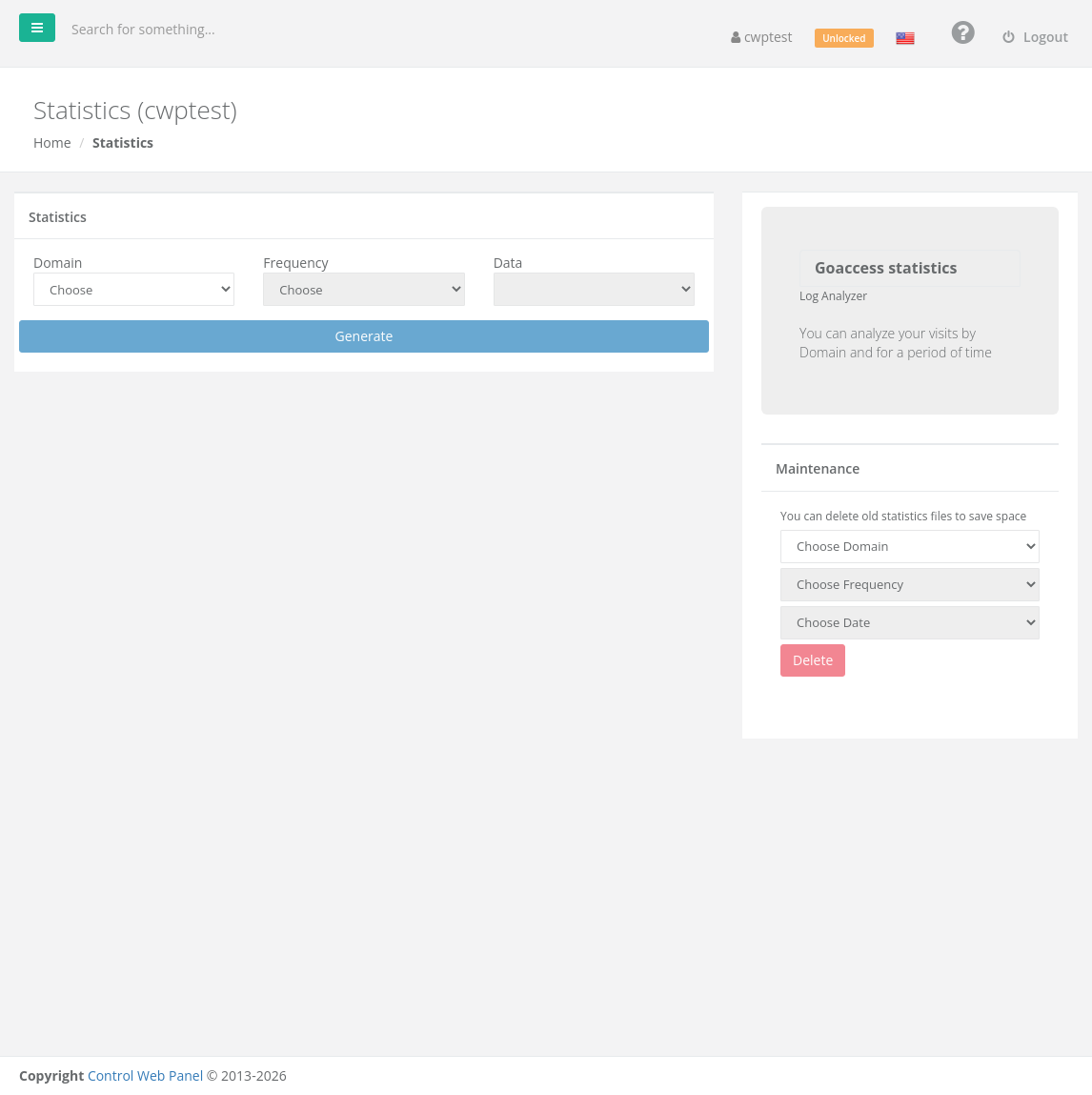Click the Goaccess statistics heading
Screen dimensions: 1092x1095
(886, 268)
